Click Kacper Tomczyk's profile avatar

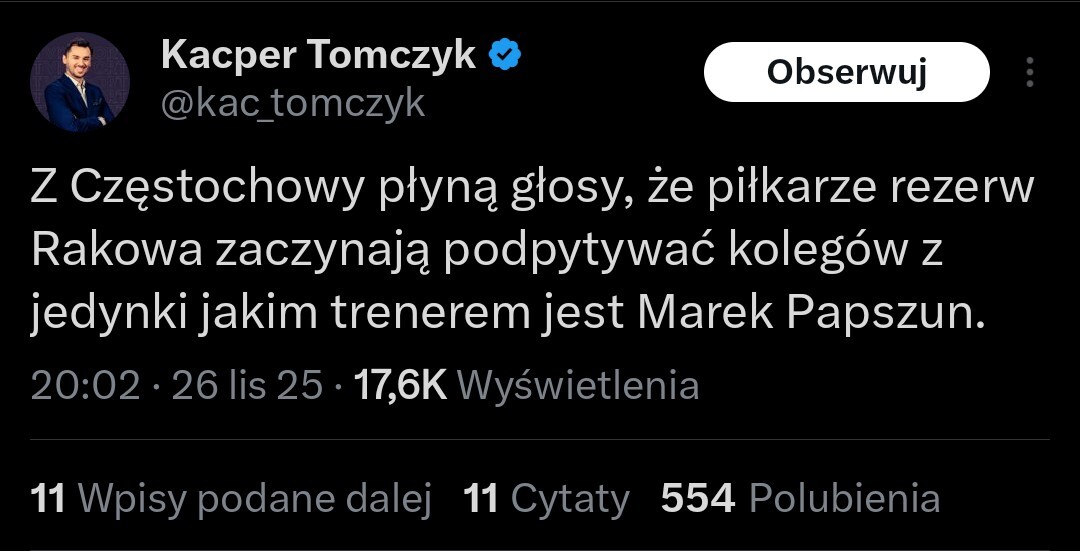click(x=79, y=82)
